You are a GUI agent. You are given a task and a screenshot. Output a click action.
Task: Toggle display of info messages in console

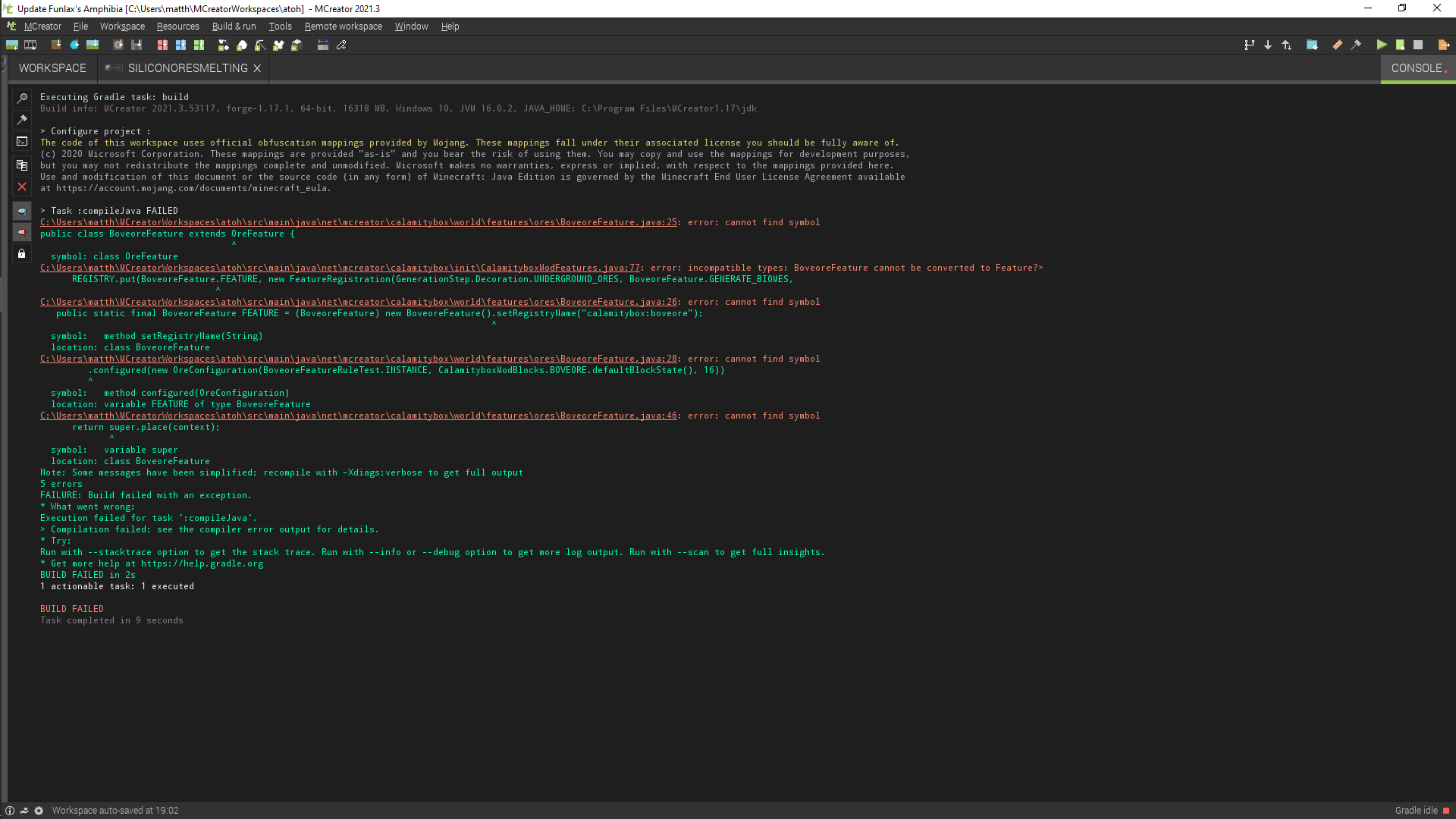click(x=22, y=211)
